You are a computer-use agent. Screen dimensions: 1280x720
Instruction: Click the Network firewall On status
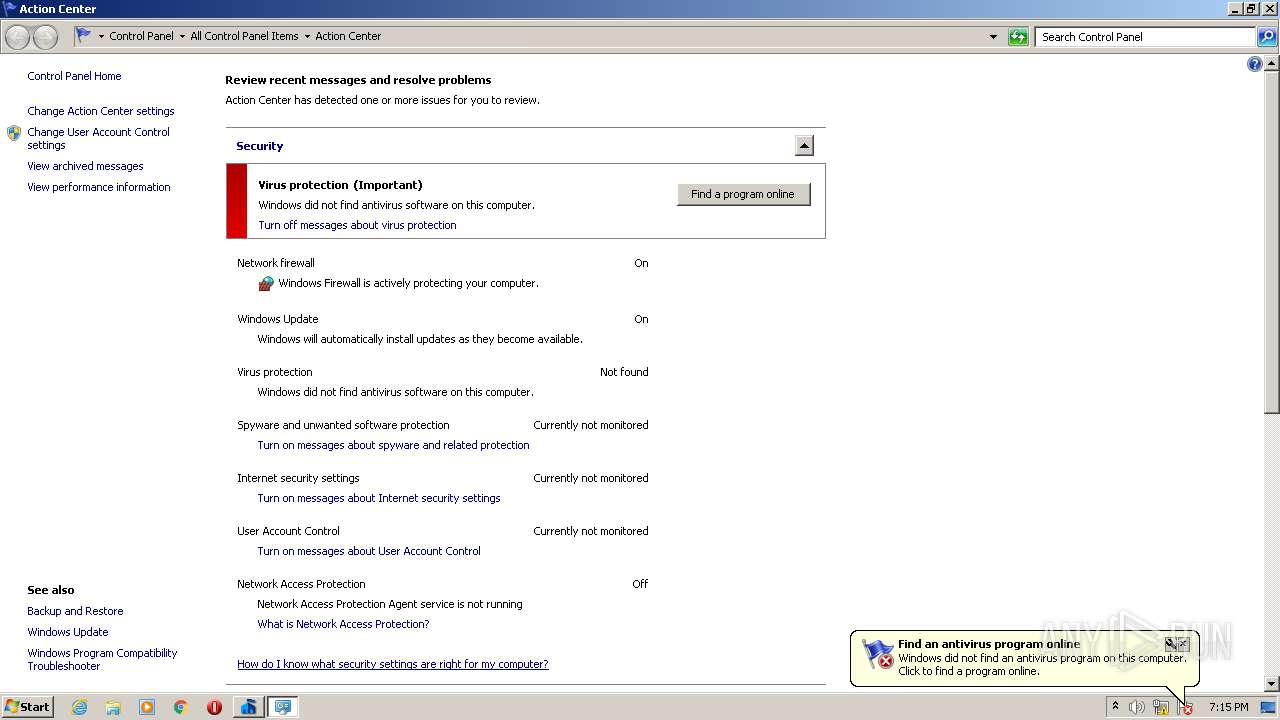click(x=641, y=263)
